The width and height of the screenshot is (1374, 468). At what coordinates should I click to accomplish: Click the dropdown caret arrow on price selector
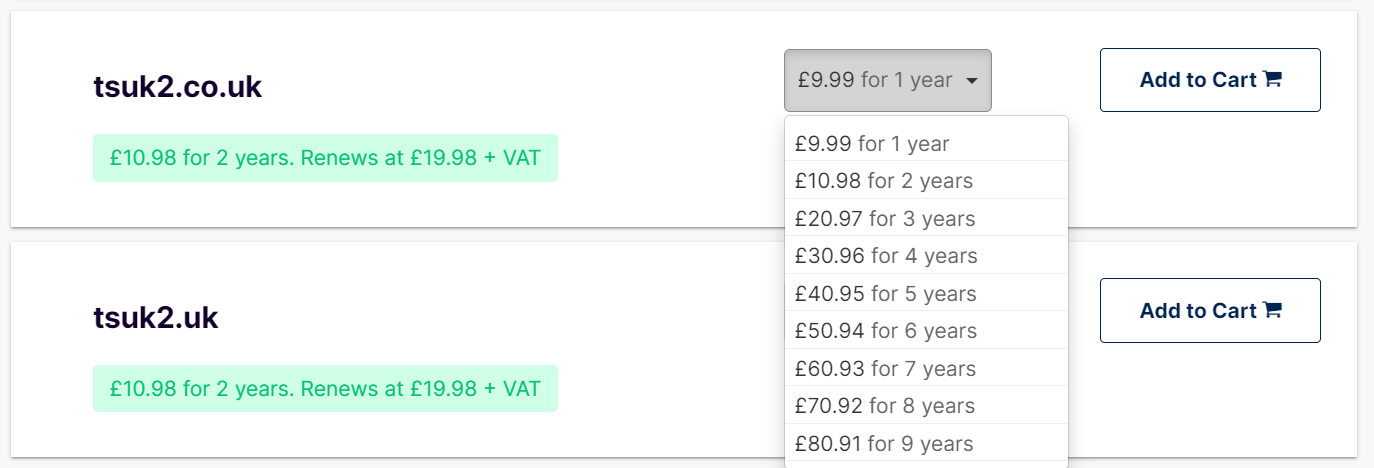(x=971, y=81)
